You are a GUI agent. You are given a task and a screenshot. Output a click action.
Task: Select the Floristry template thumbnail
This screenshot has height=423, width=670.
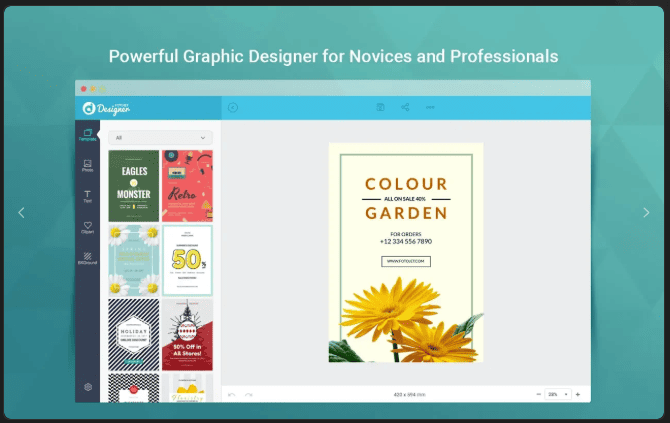pyautogui.click(x=187, y=388)
